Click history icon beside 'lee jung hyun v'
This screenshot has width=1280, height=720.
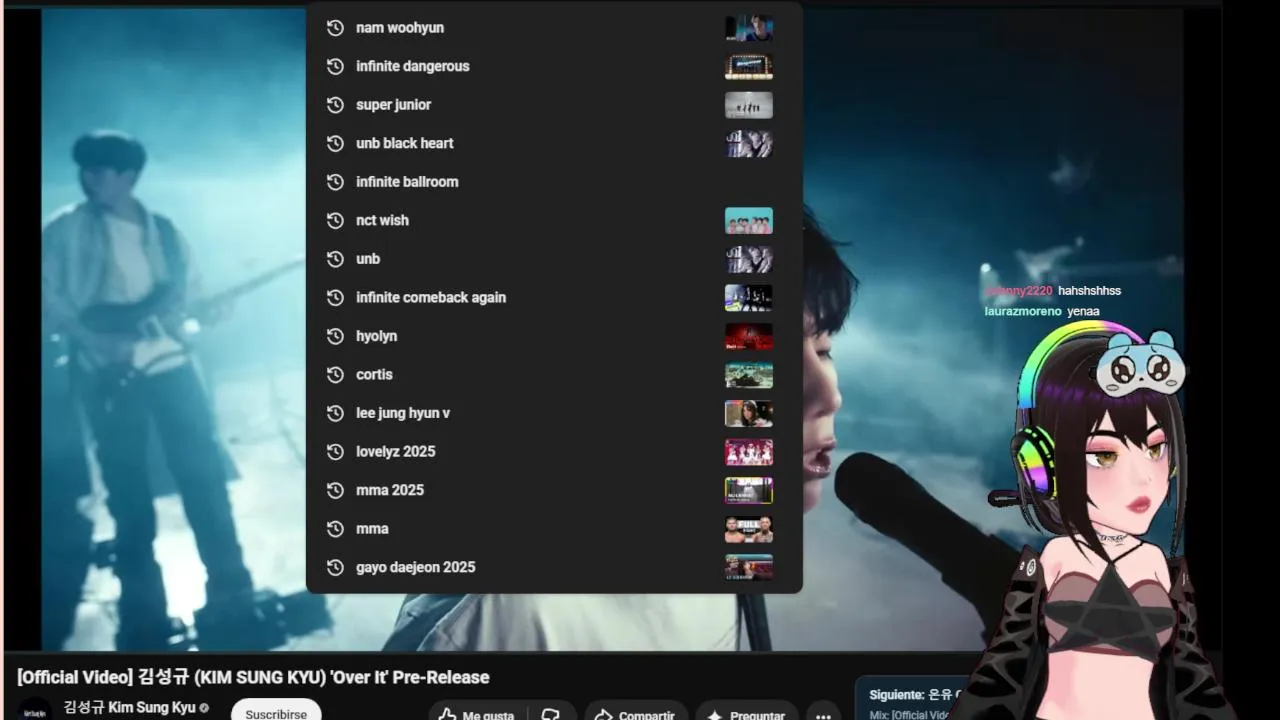pyautogui.click(x=335, y=413)
